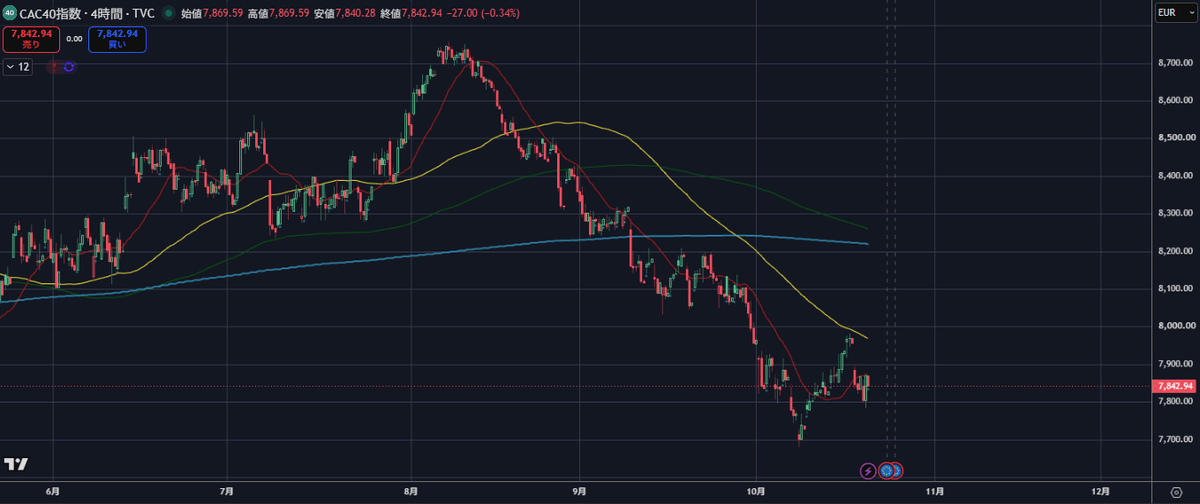Click the green market status dot
Screen dimensions: 1200x504
[x=167, y=14]
